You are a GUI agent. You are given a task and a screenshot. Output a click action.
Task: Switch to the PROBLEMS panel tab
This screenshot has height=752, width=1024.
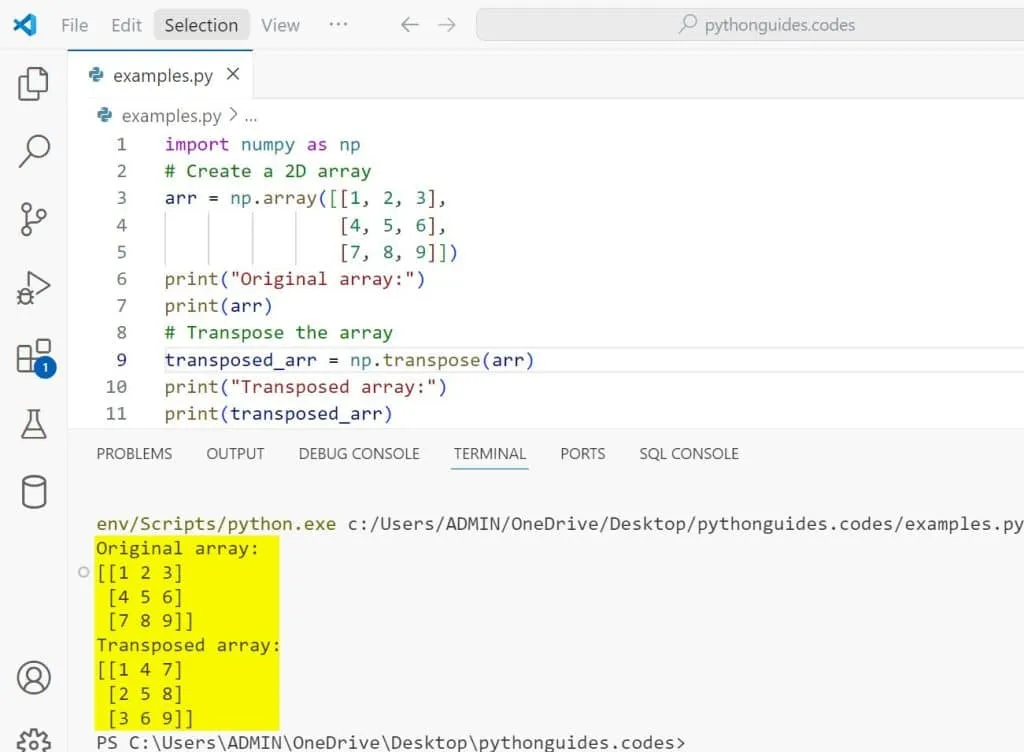[x=134, y=454]
